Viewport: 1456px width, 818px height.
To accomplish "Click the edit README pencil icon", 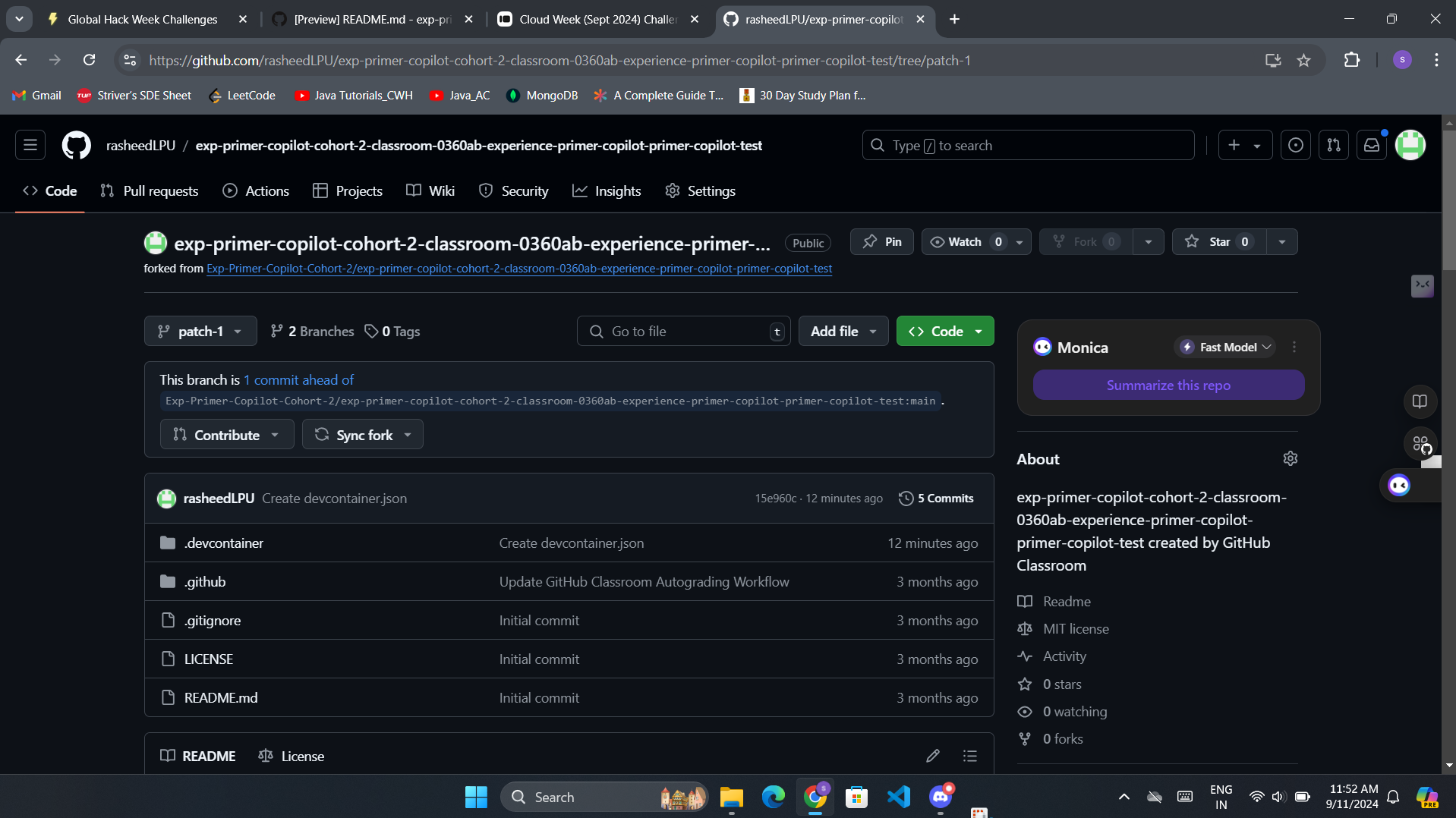I will (x=933, y=756).
